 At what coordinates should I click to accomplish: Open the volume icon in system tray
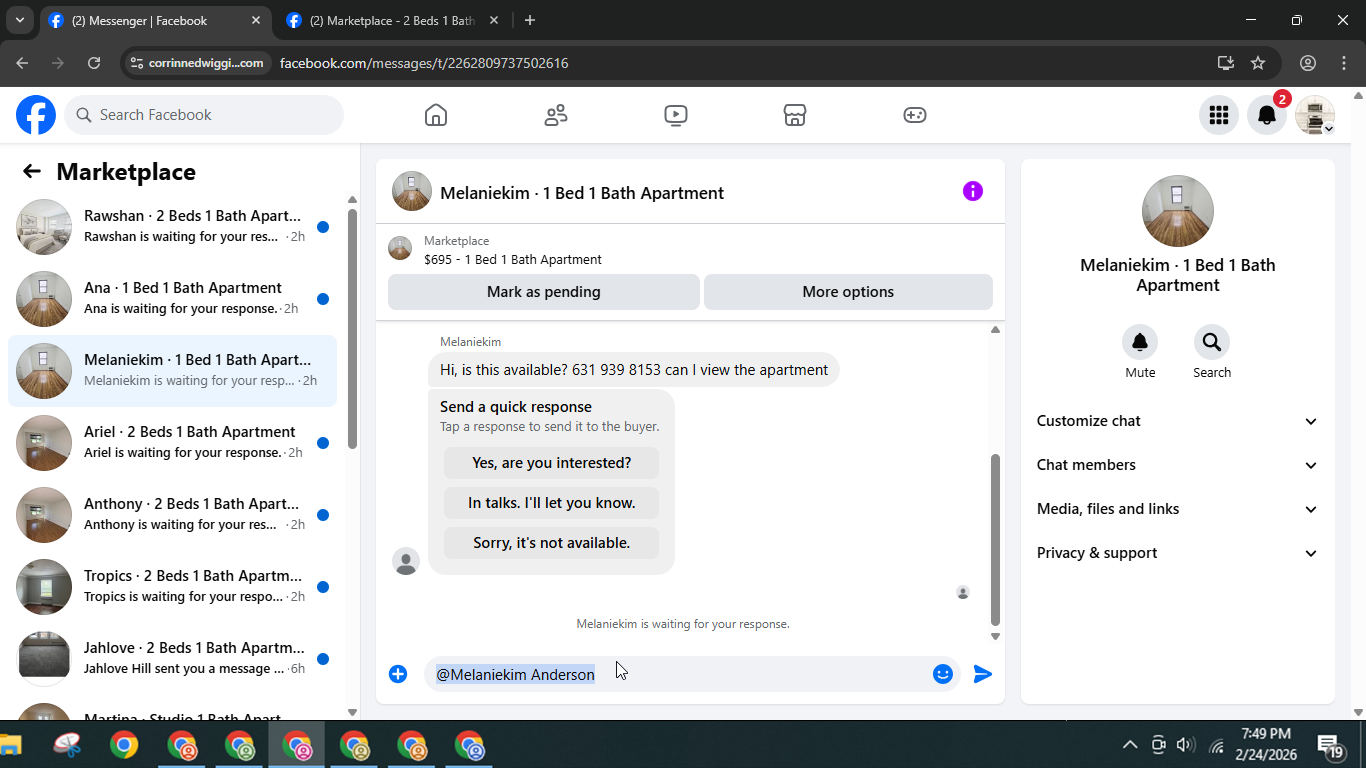[1186, 745]
